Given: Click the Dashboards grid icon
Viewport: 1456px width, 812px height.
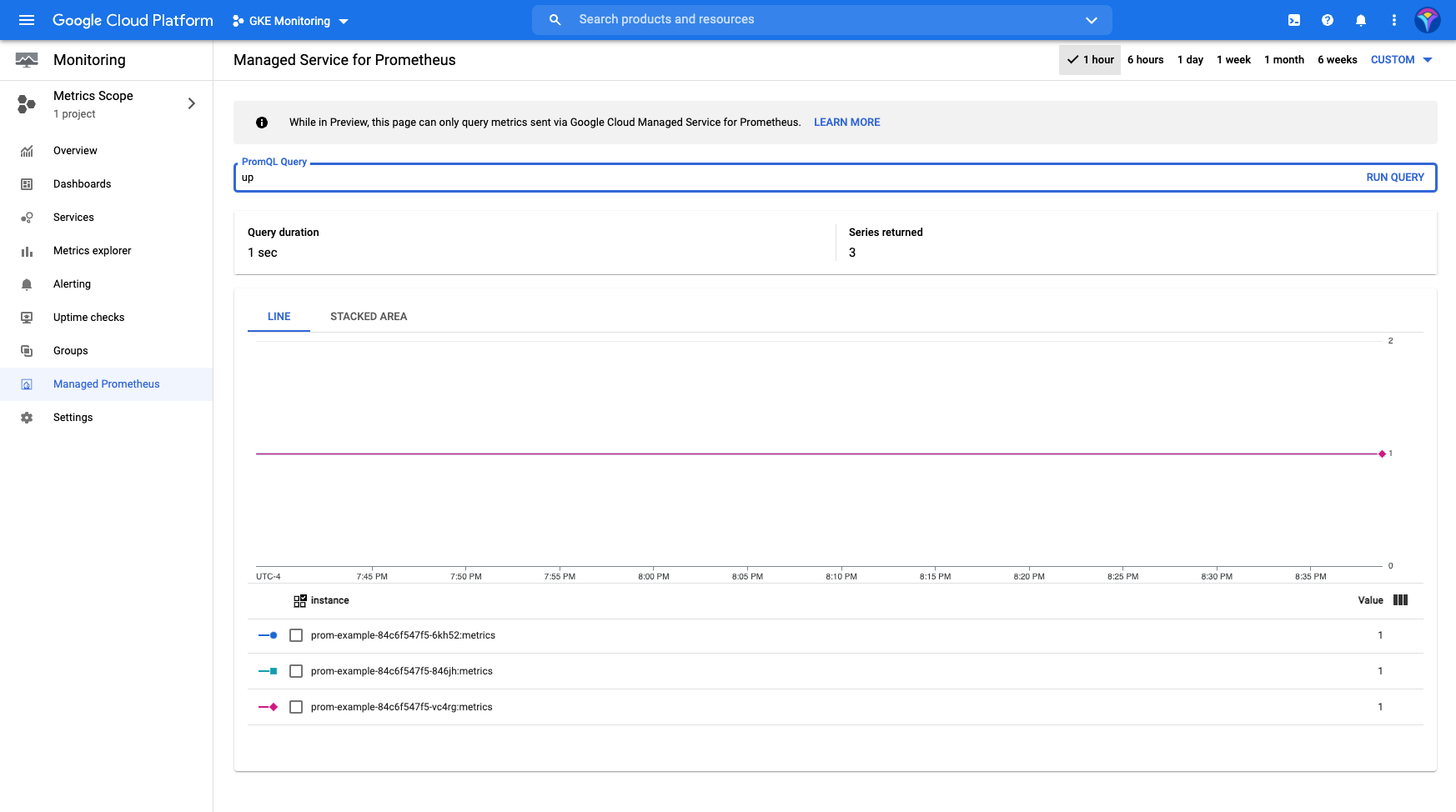Looking at the screenshot, I should pyautogui.click(x=27, y=184).
